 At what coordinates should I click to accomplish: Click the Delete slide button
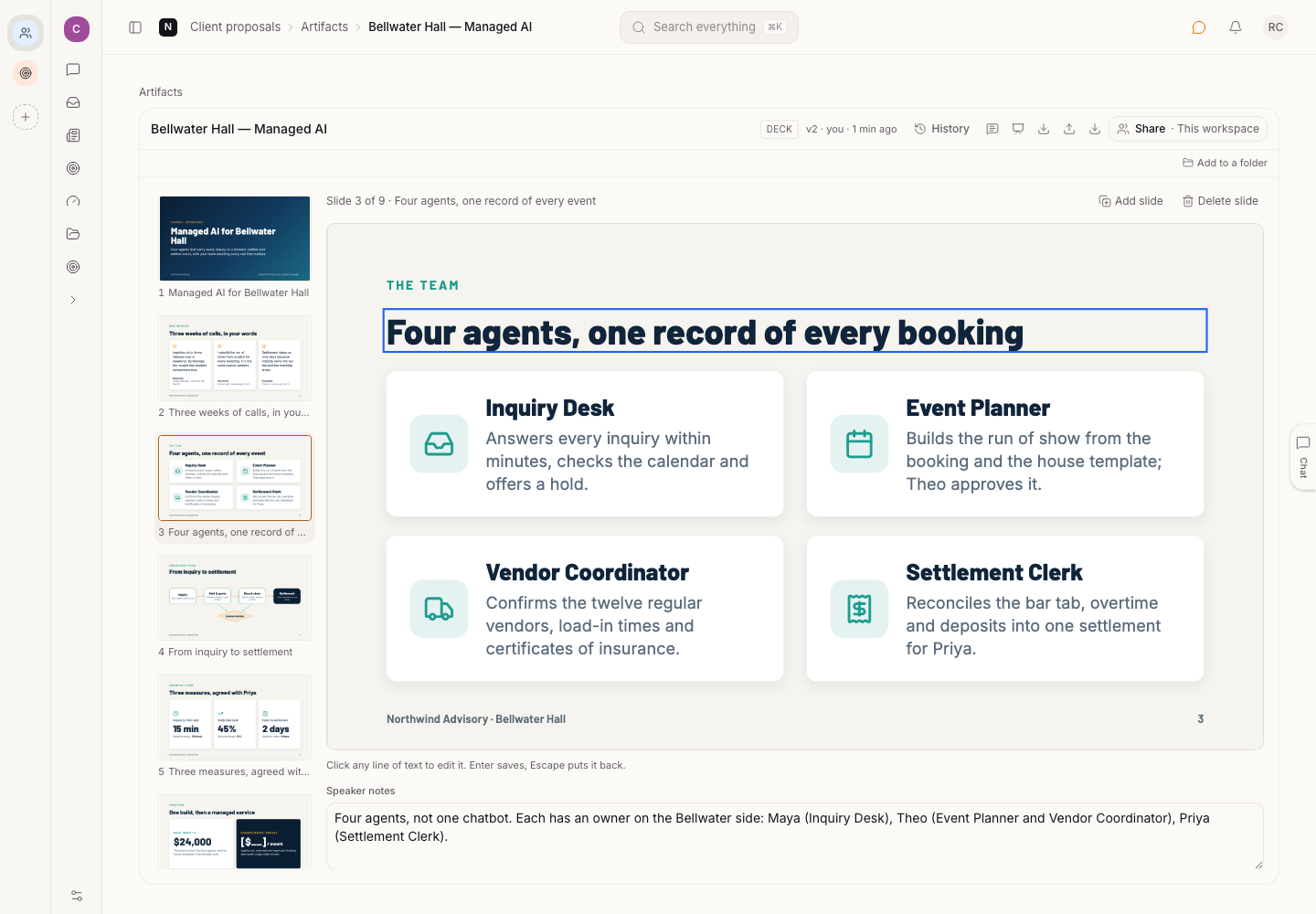[1220, 201]
